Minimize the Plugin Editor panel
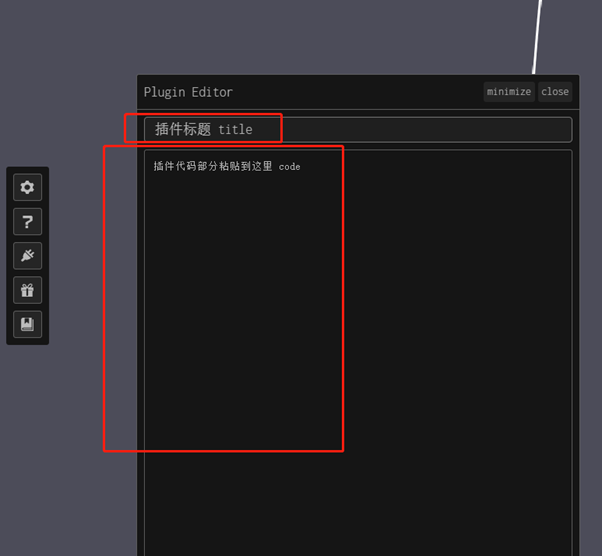The height and width of the screenshot is (556, 602). click(x=509, y=92)
